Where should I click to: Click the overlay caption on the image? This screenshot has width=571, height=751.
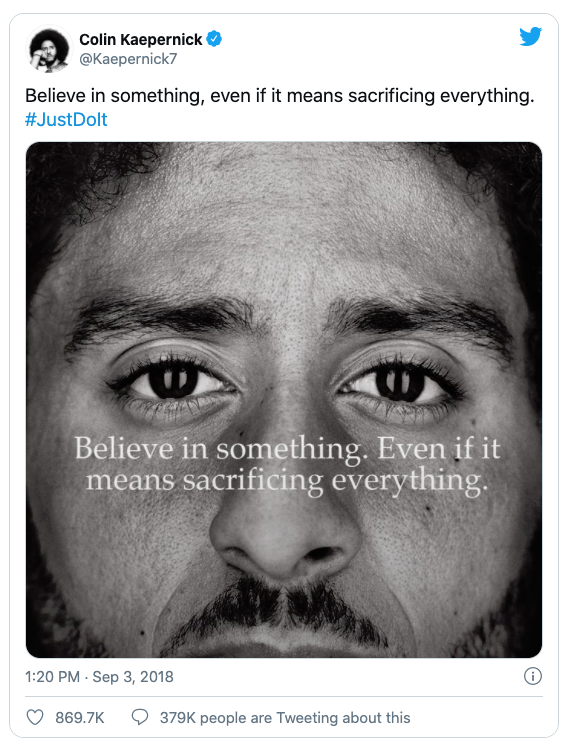[287, 465]
